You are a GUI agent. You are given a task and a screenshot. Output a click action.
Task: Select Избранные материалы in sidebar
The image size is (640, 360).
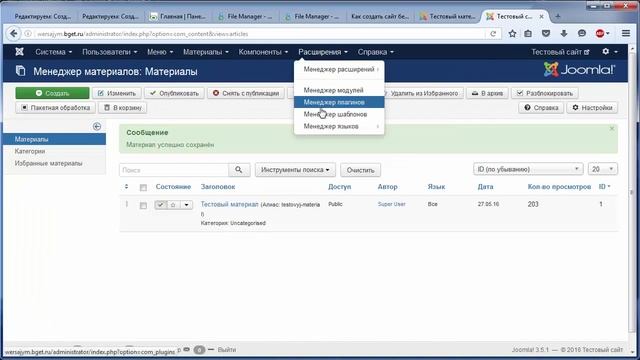click(48, 163)
